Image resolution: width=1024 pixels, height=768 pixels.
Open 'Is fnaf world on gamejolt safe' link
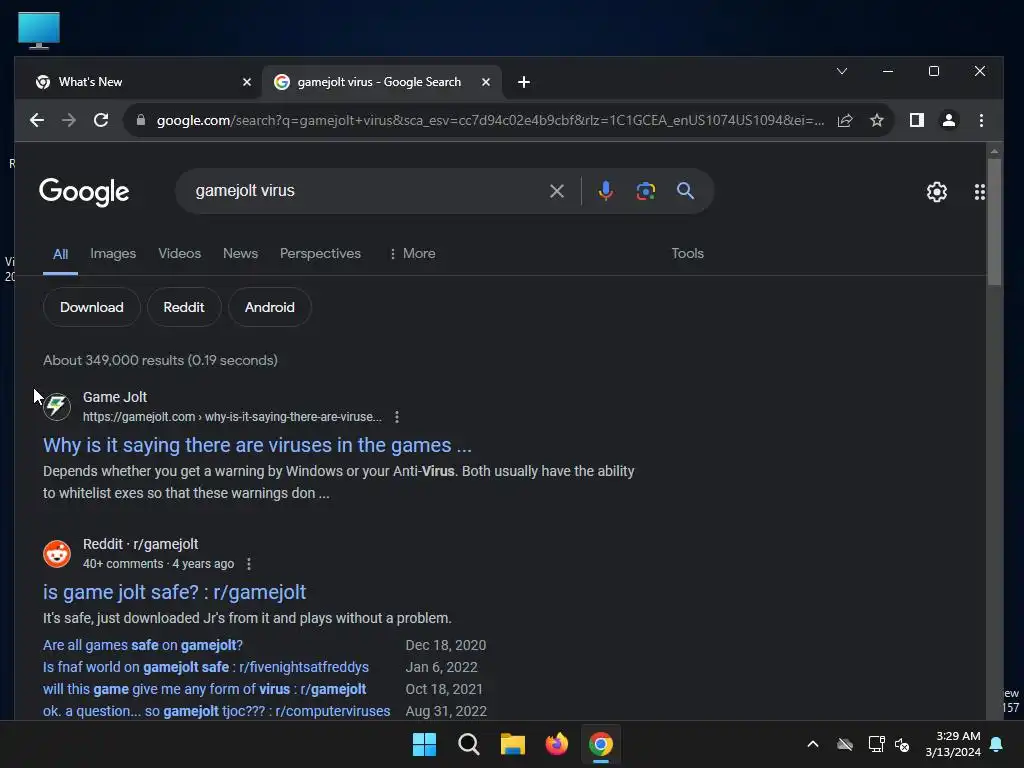point(206,667)
